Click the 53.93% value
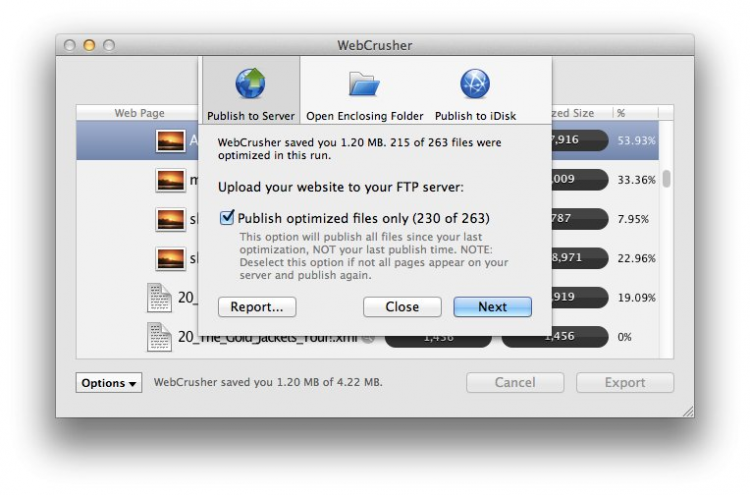Image resolution: width=750 pixels, height=495 pixels. (x=636, y=141)
